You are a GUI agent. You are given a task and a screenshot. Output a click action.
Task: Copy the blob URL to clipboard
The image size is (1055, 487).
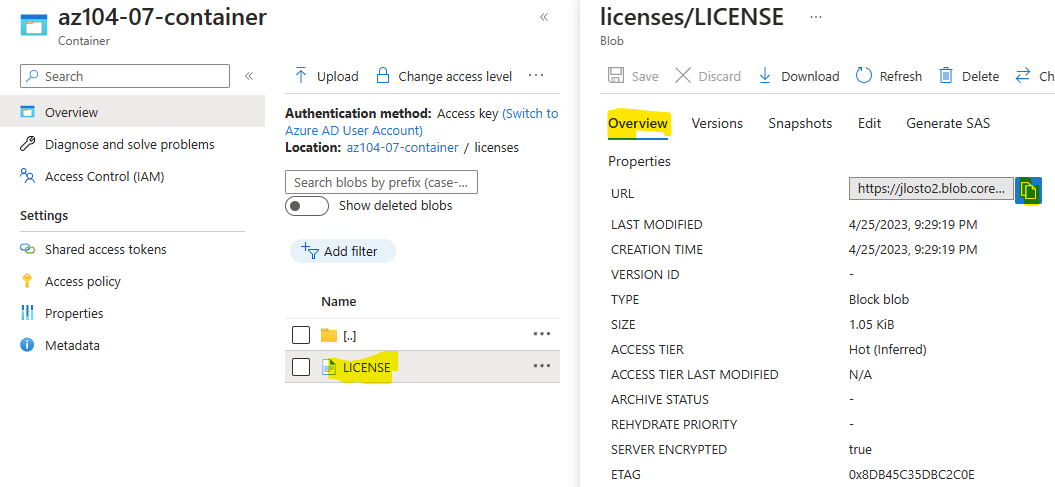(x=1028, y=190)
